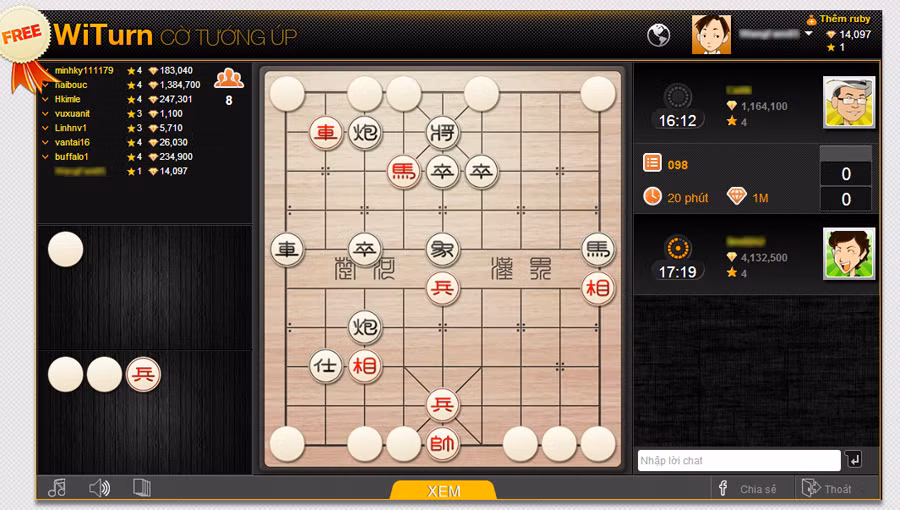Click the 20 phút clock icon
Screen dimensions: 900x510
tap(652, 196)
